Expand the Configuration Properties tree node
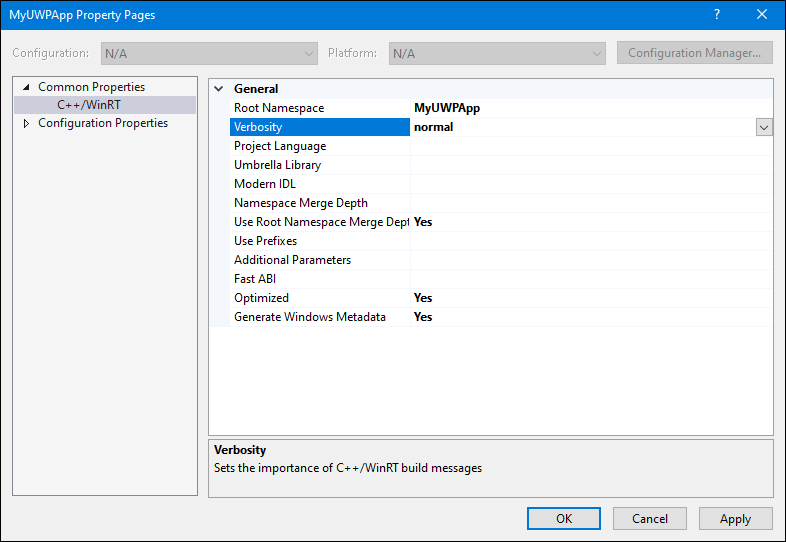 [x=26, y=123]
